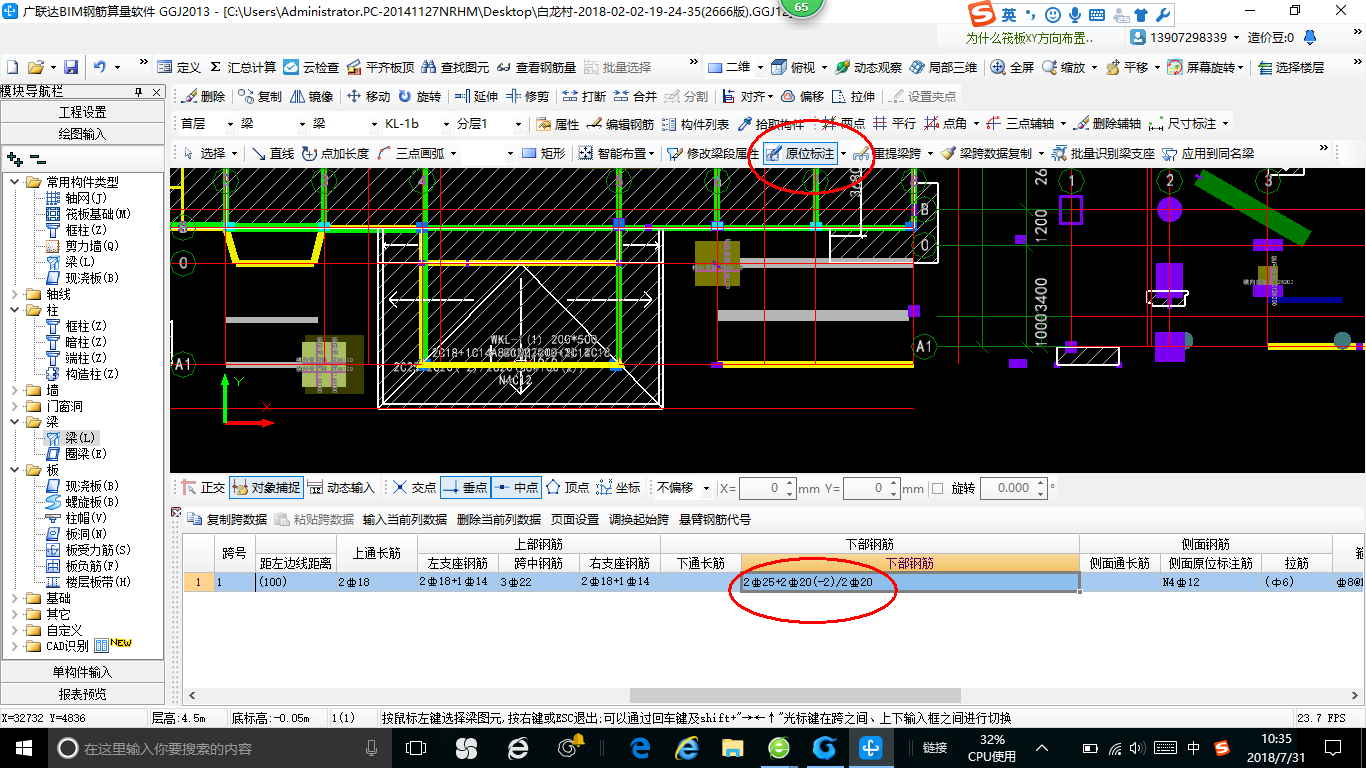The image size is (1366, 768).
Task: Click 页面设置 page setup
Action: (x=575, y=519)
